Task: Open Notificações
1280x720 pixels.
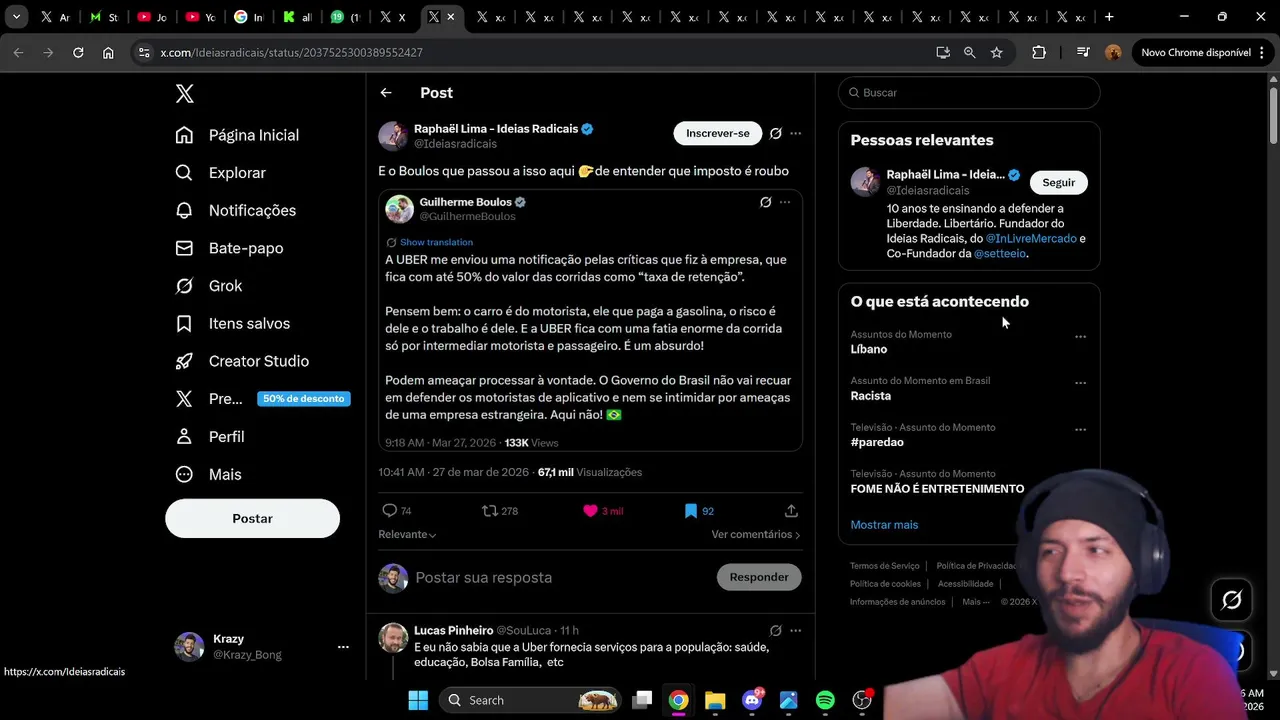Action: (236, 210)
